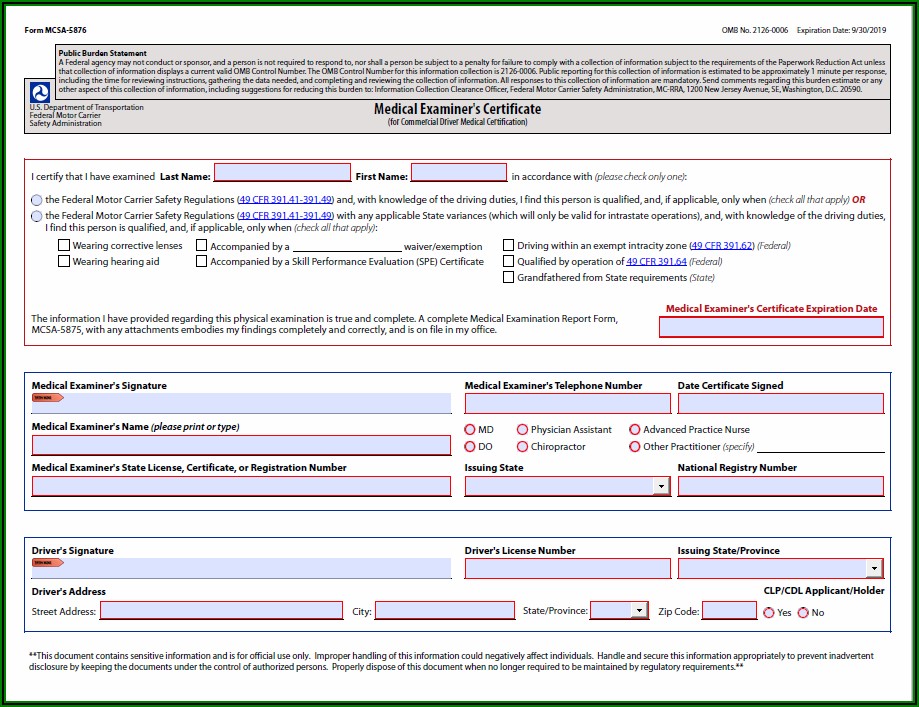This screenshot has width=919, height=707.
Task: Follow the 49 CFR 391.64 link
Action: (656, 261)
